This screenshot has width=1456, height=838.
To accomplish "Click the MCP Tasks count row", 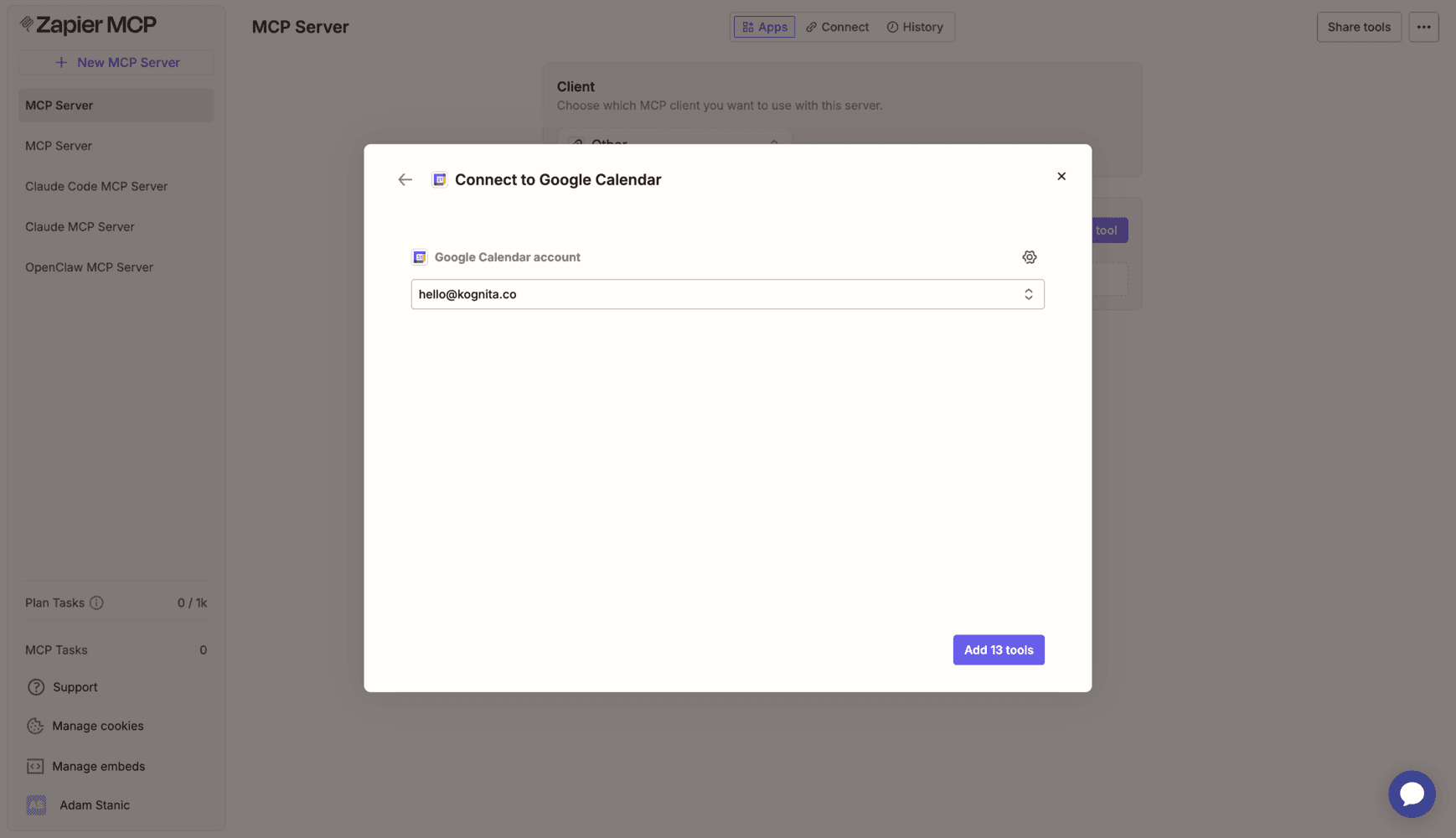I will pos(116,650).
